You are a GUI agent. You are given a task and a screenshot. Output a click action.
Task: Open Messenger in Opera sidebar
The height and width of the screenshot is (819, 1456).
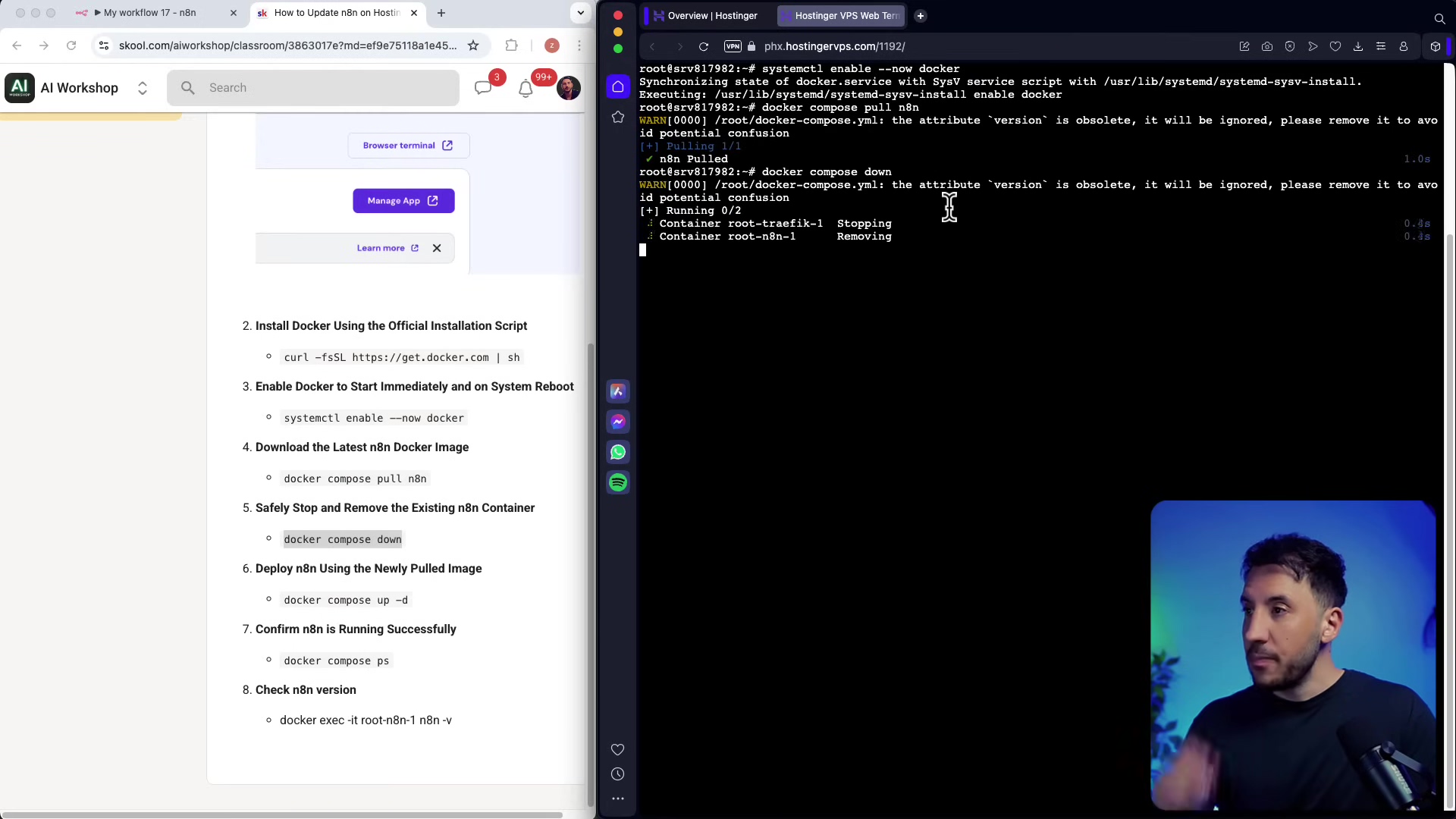(x=618, y=422)
